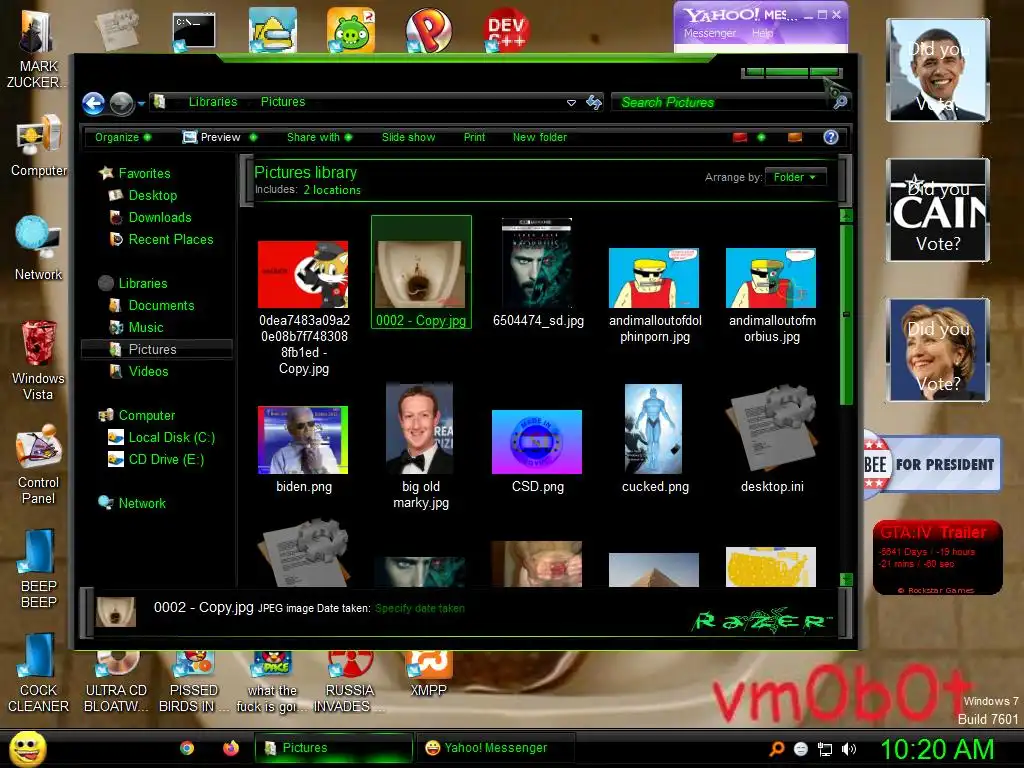Expand the address bar history dropdown
The image size is (1024, 768).
(571, 103)
